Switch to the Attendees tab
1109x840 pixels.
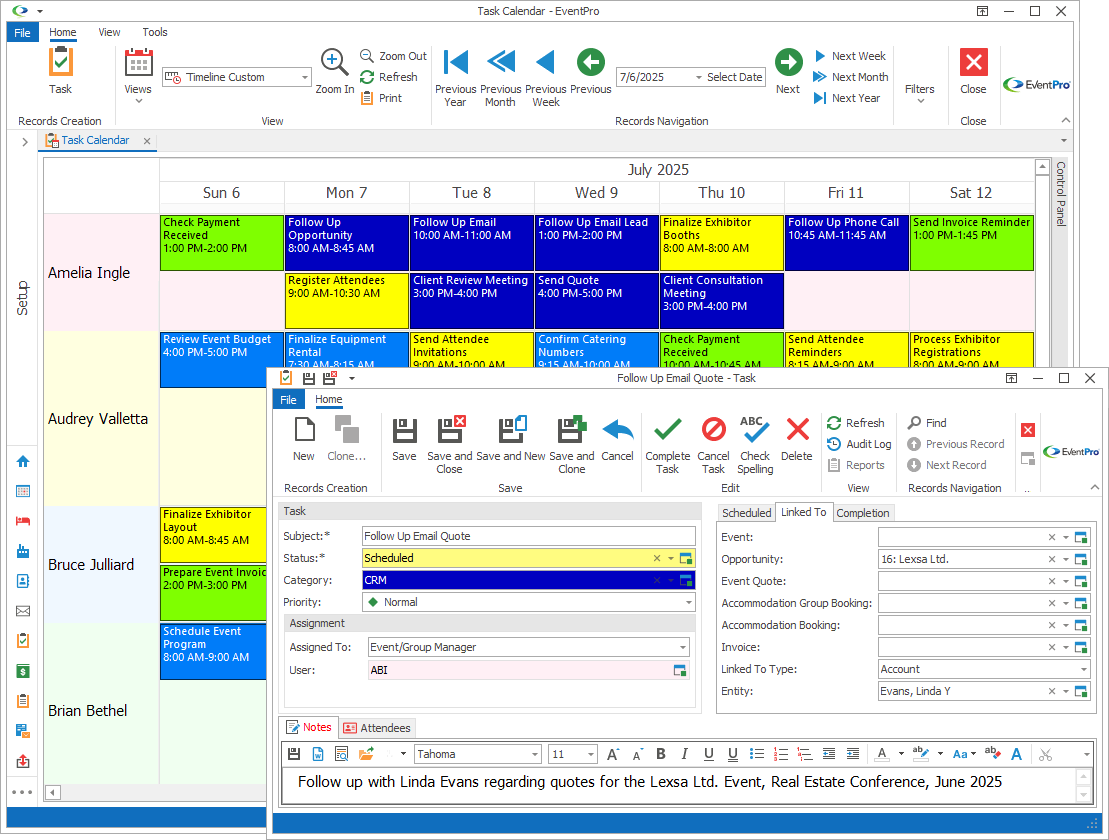(x=377, y=727)
